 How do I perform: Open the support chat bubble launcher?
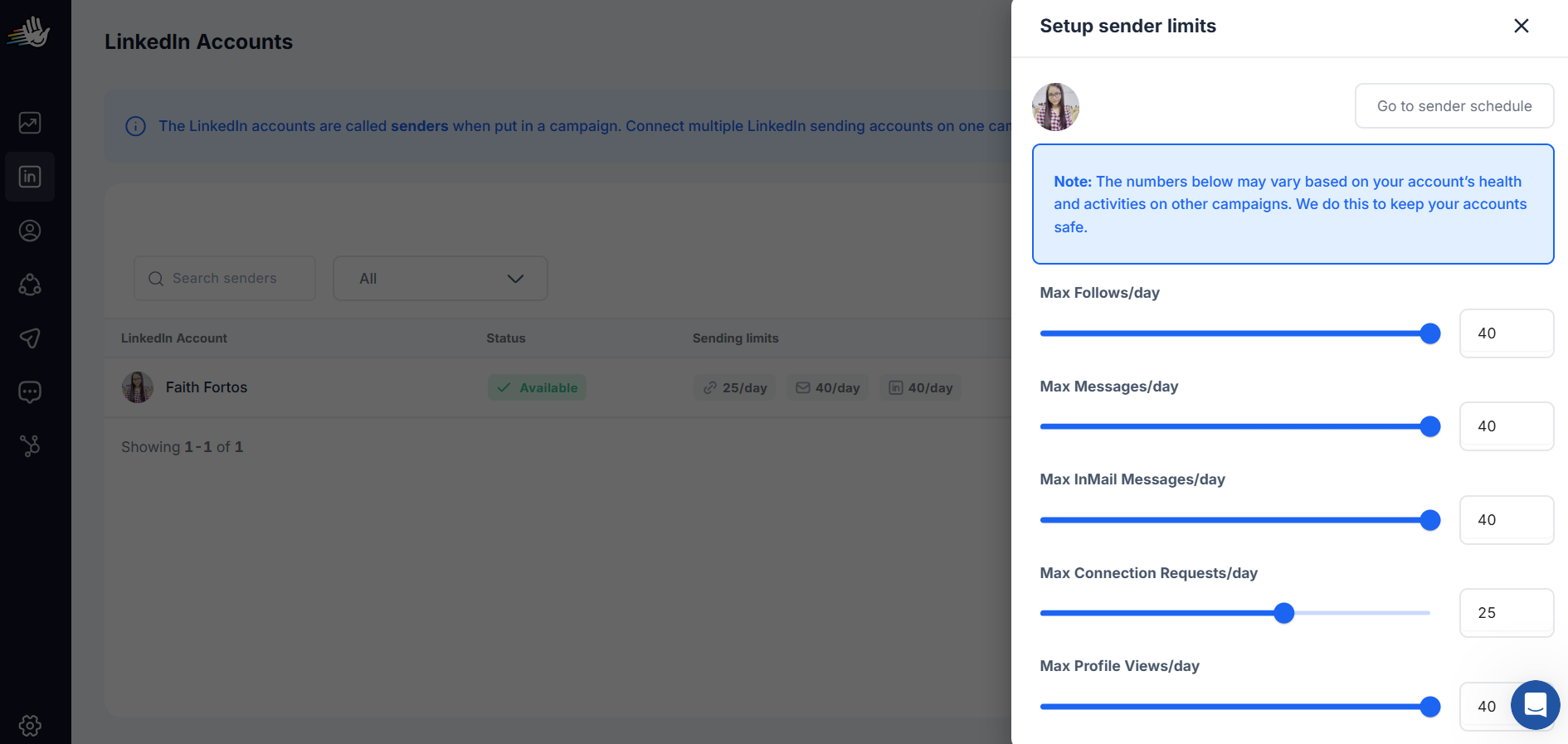pyautogui.click(x=1535, y=705)
